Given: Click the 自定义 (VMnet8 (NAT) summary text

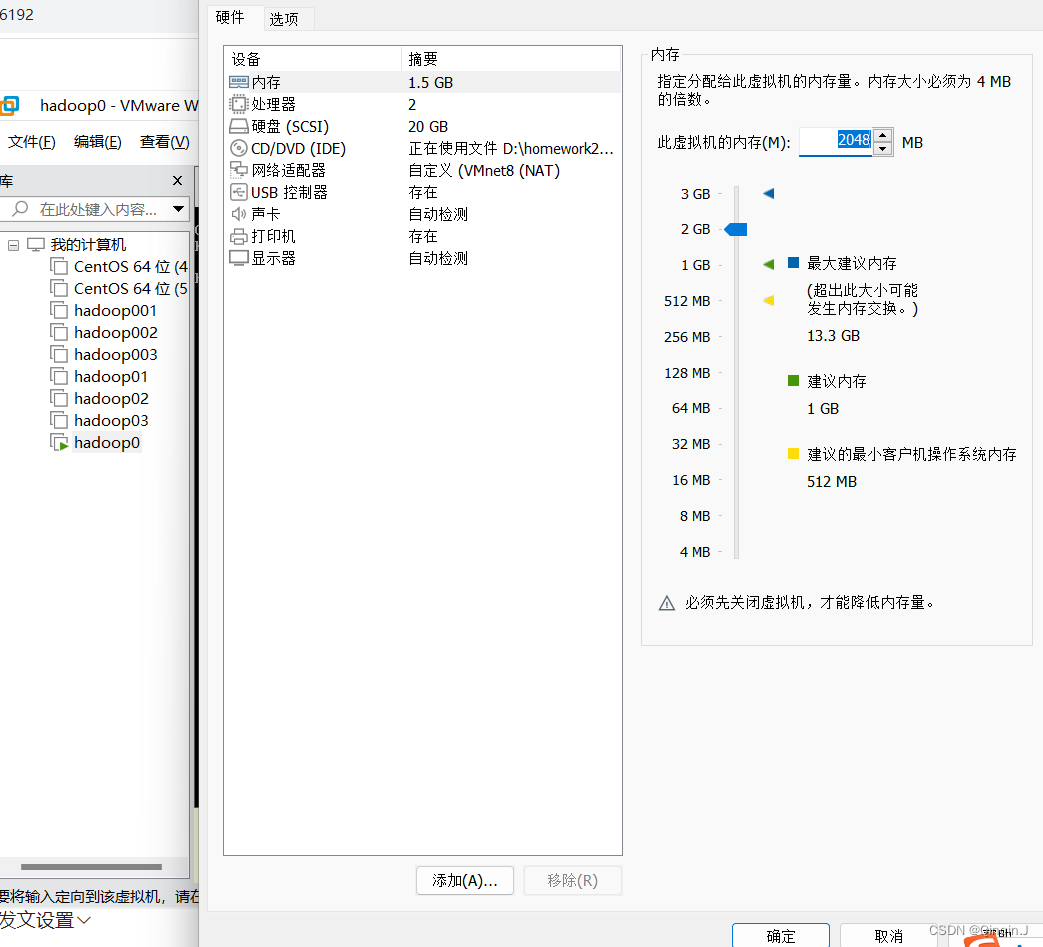Looking at the screenshot, I should click(484, 170).
